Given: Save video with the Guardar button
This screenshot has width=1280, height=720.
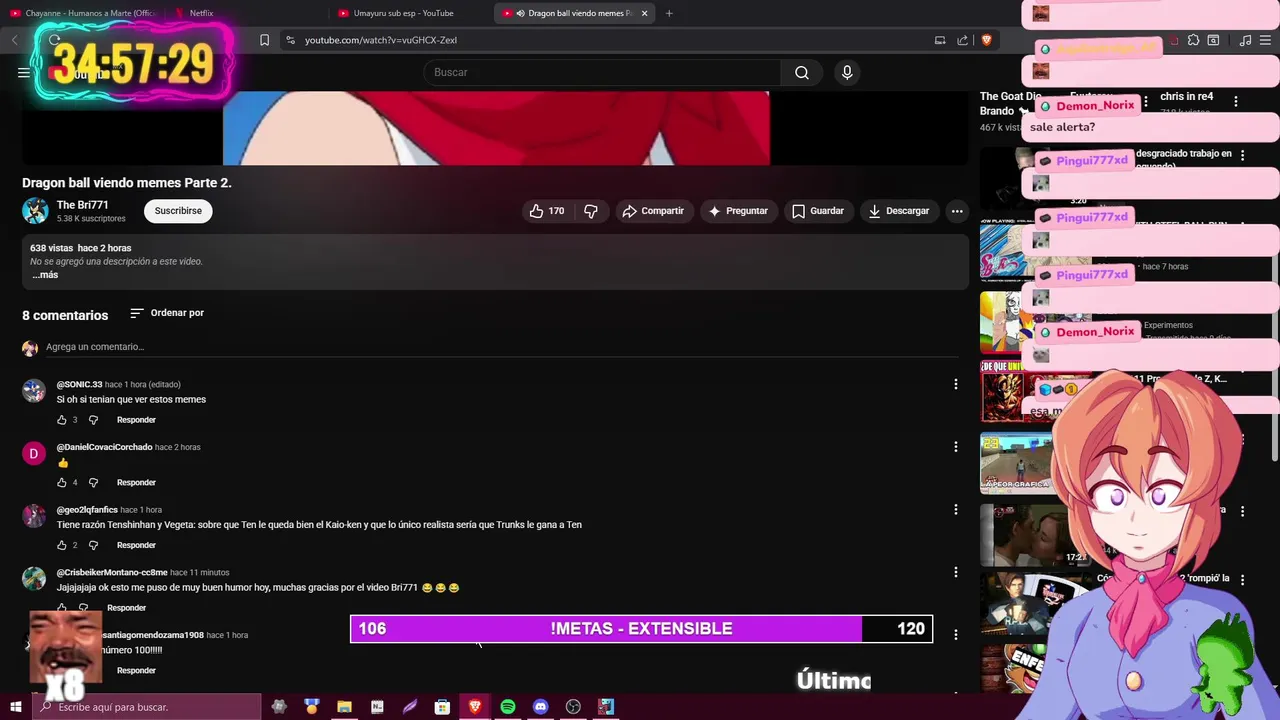Looking at the screenshot, I should pos(818,211).
